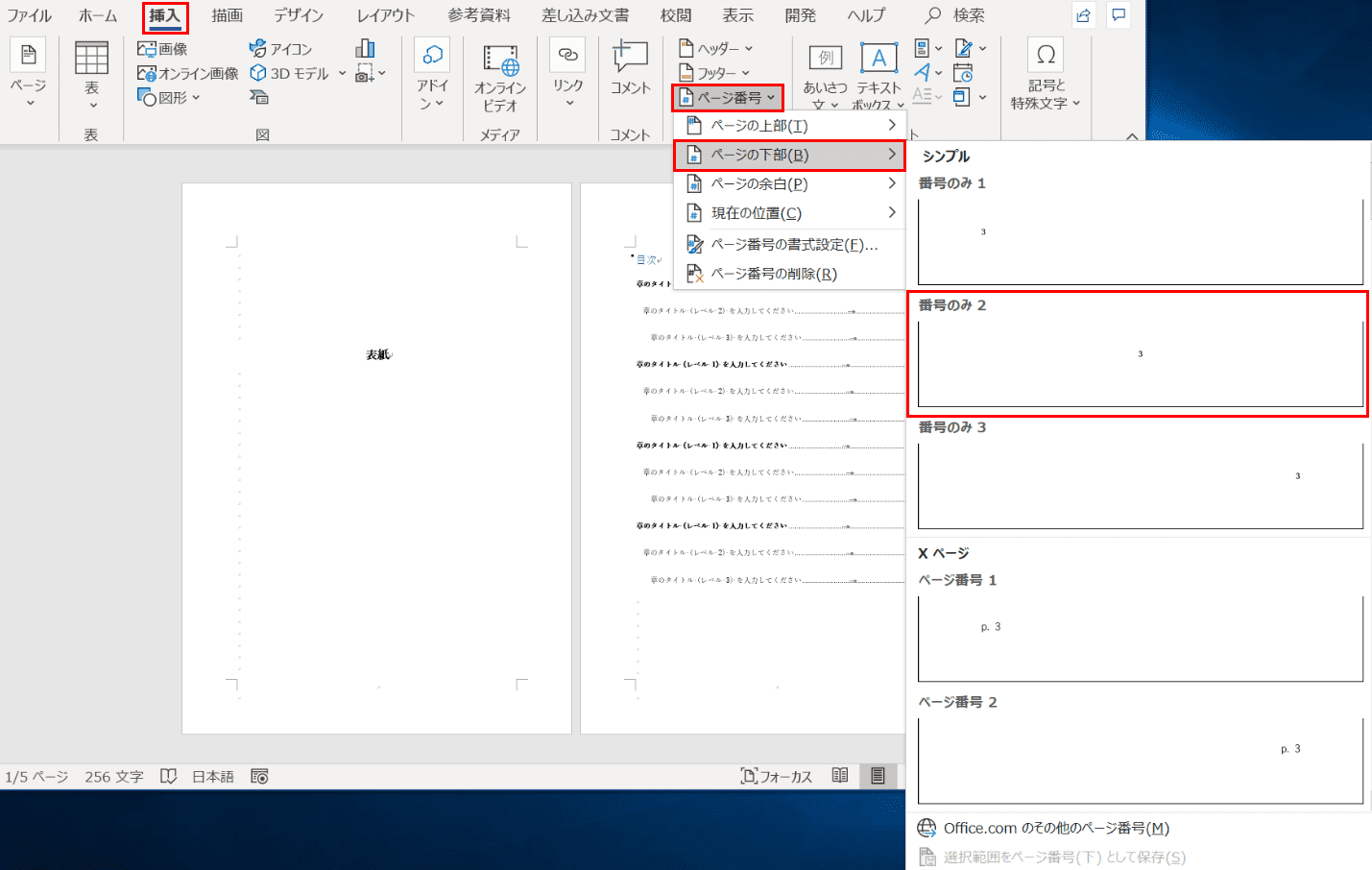
Task: Open the ヘルプ tab
Action: (x=866, y=15)
